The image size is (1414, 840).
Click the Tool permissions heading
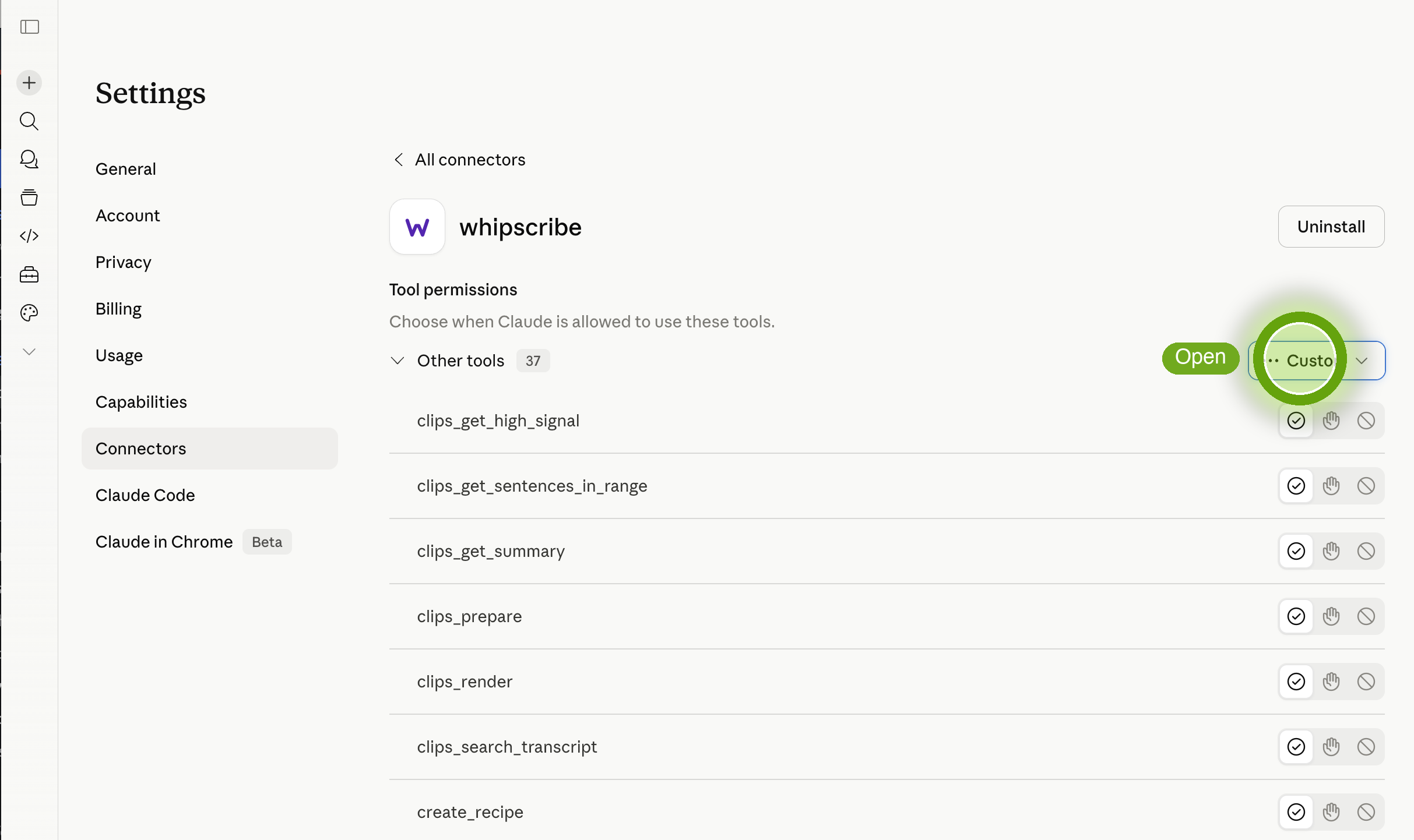[453, 290]
